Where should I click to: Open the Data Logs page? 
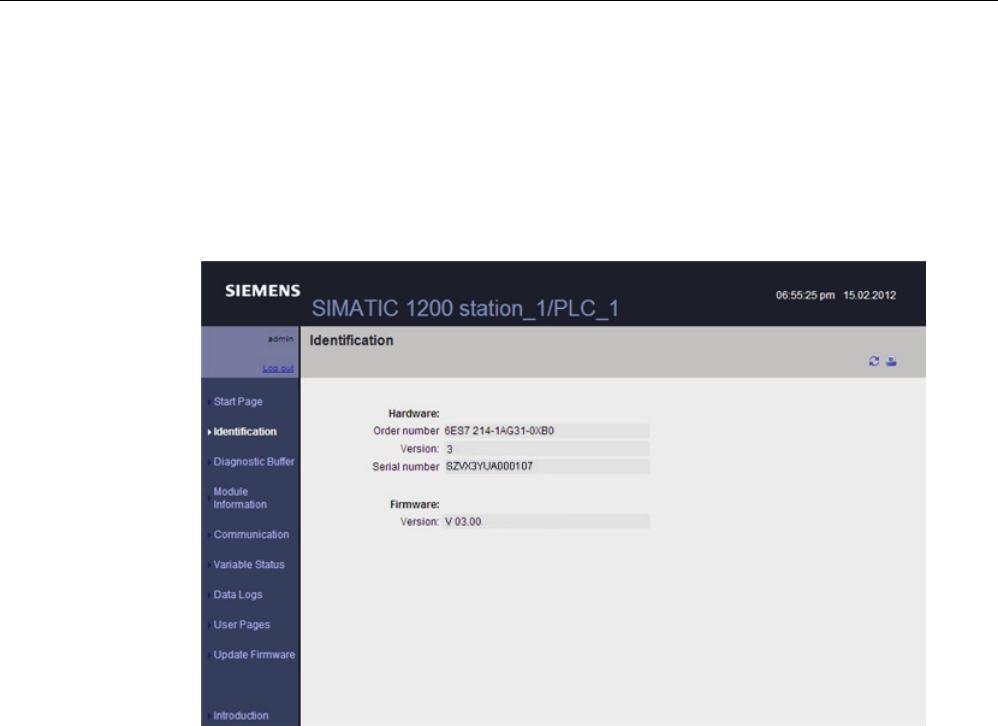click(238, 594)
